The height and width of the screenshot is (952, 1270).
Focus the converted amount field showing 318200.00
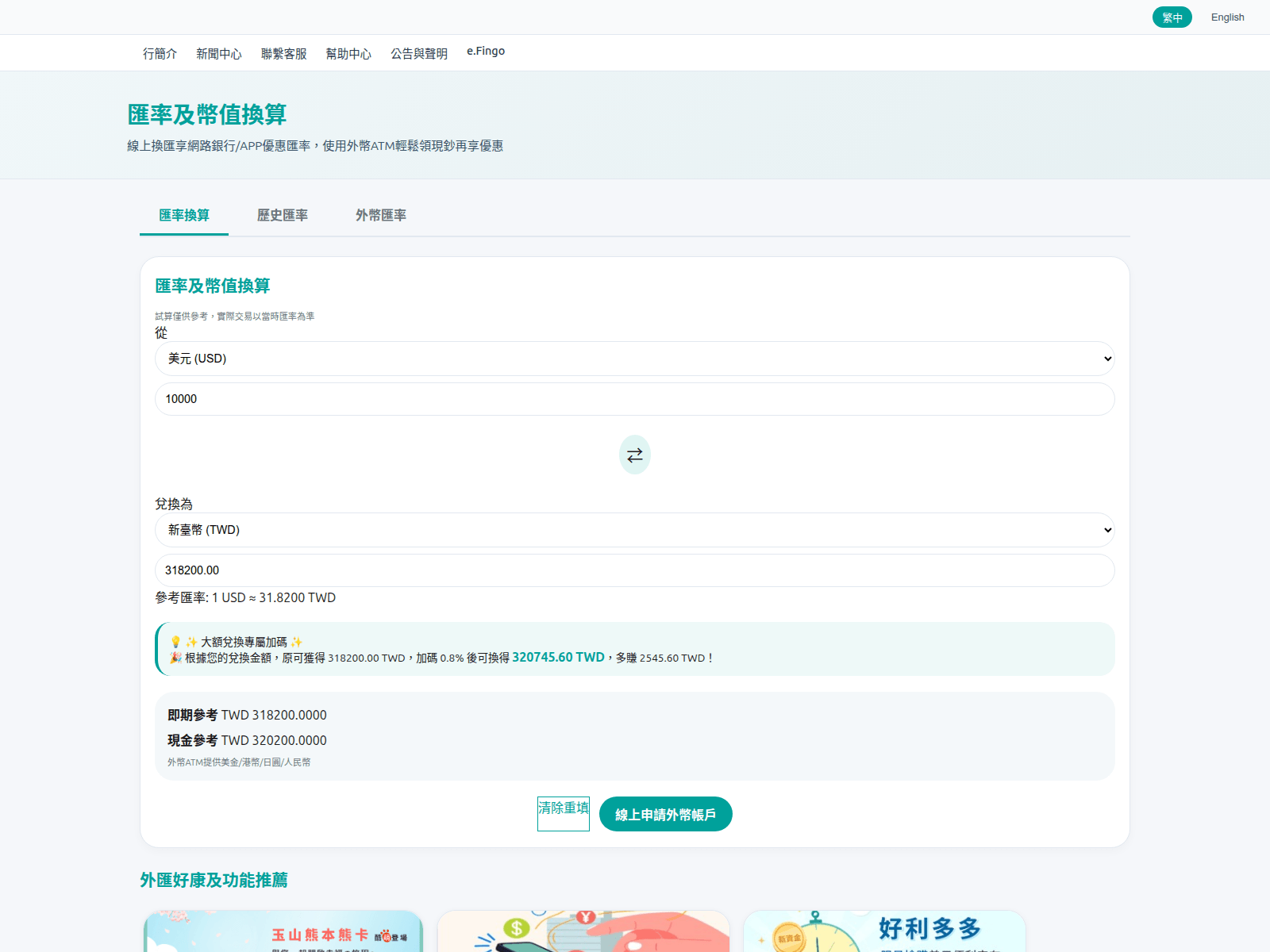635,570
